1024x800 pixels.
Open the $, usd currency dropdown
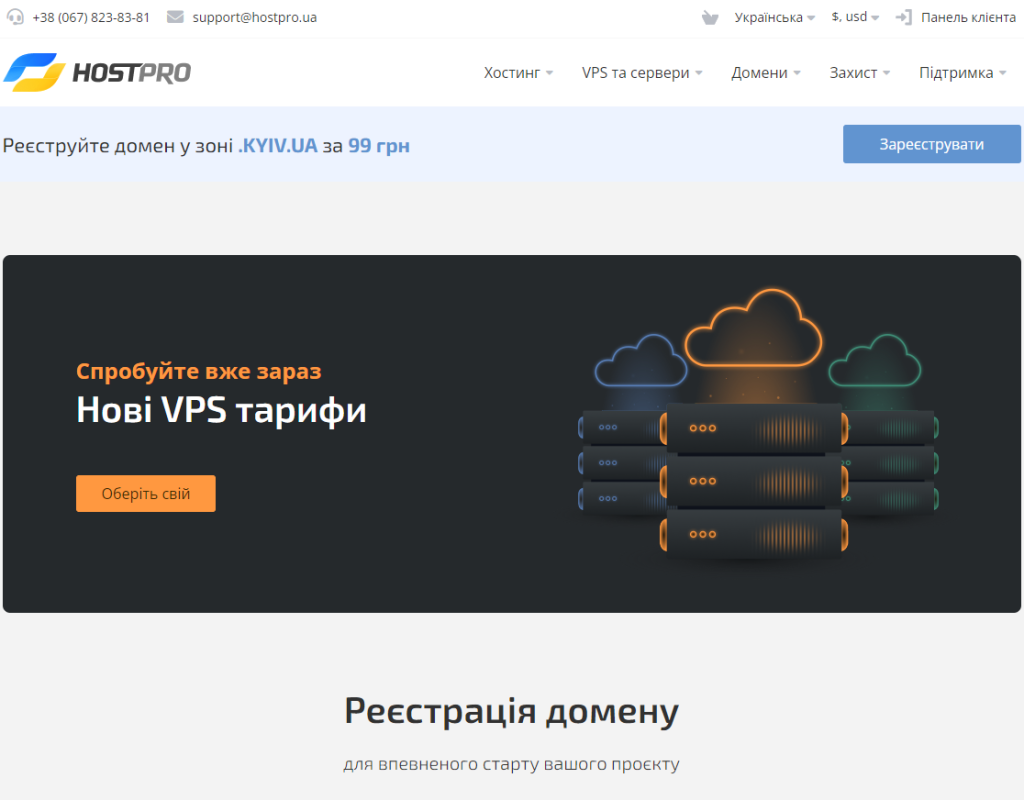click(x=855, y=17)
